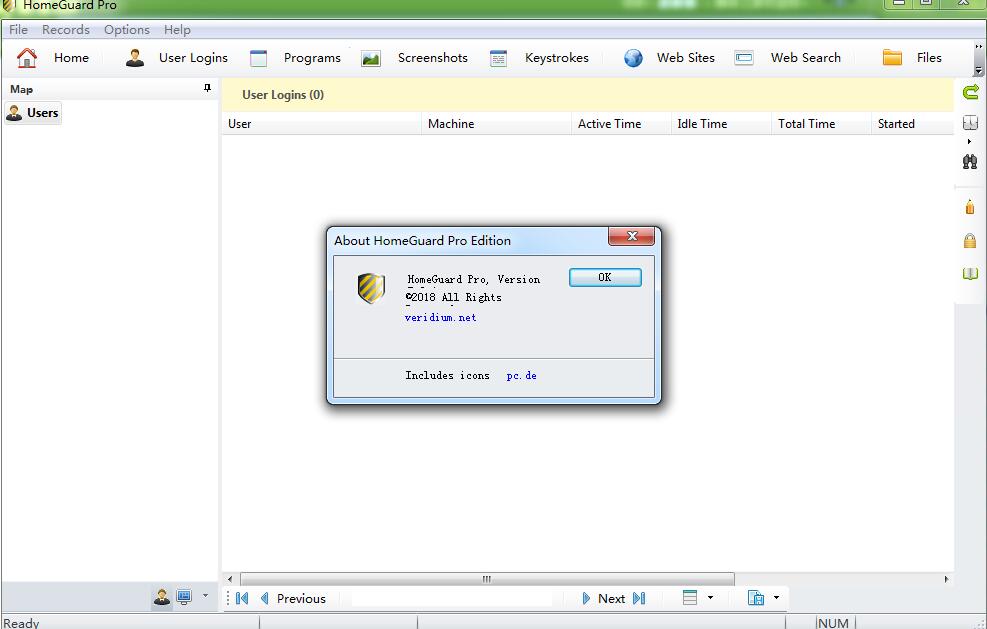This screenshot has width=987, height=629.
Task: Close the About HomeGuard dialog
Action: pyautogui.click(x=631, y=236)
